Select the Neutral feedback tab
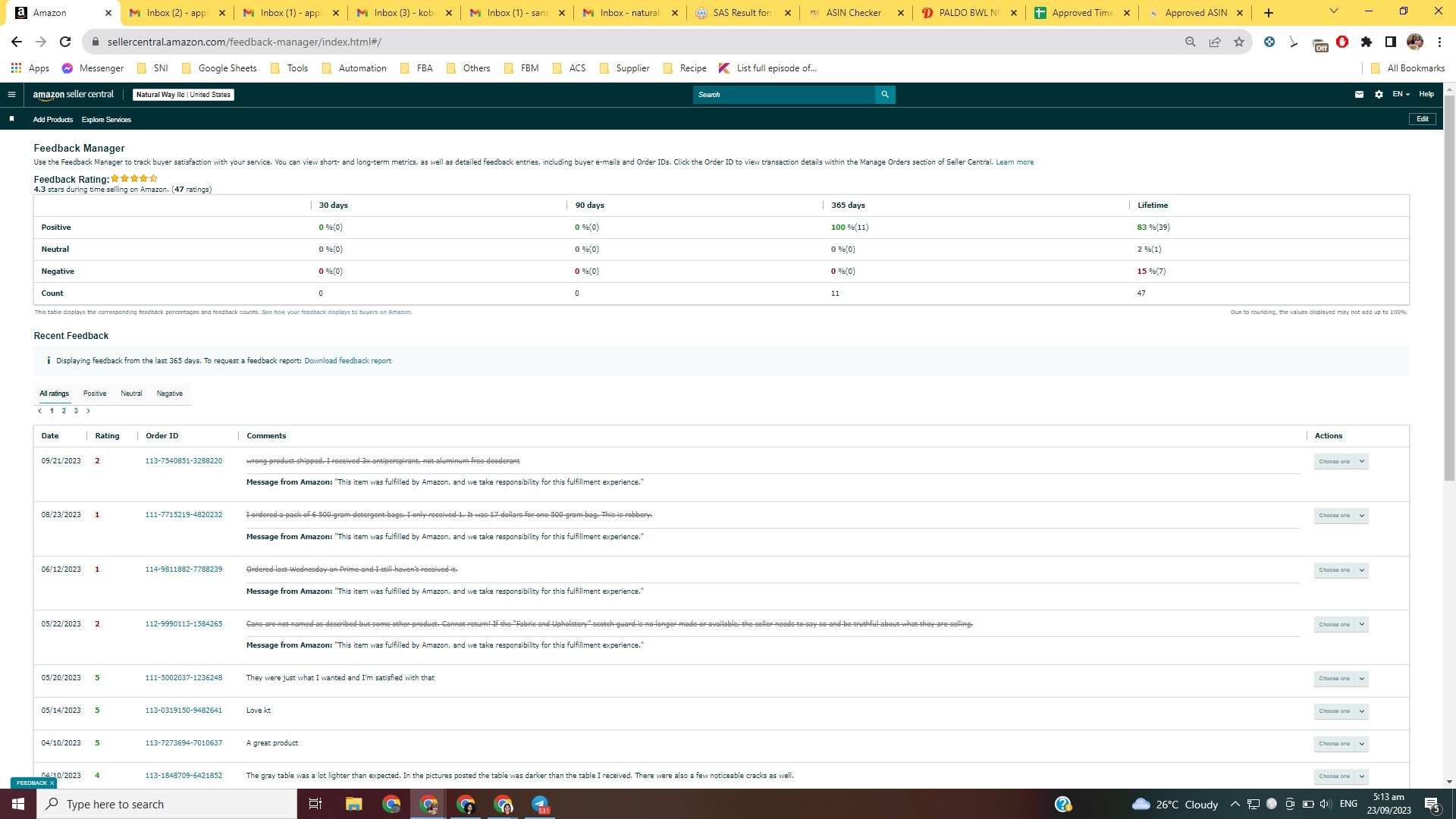 click(131, 394)
